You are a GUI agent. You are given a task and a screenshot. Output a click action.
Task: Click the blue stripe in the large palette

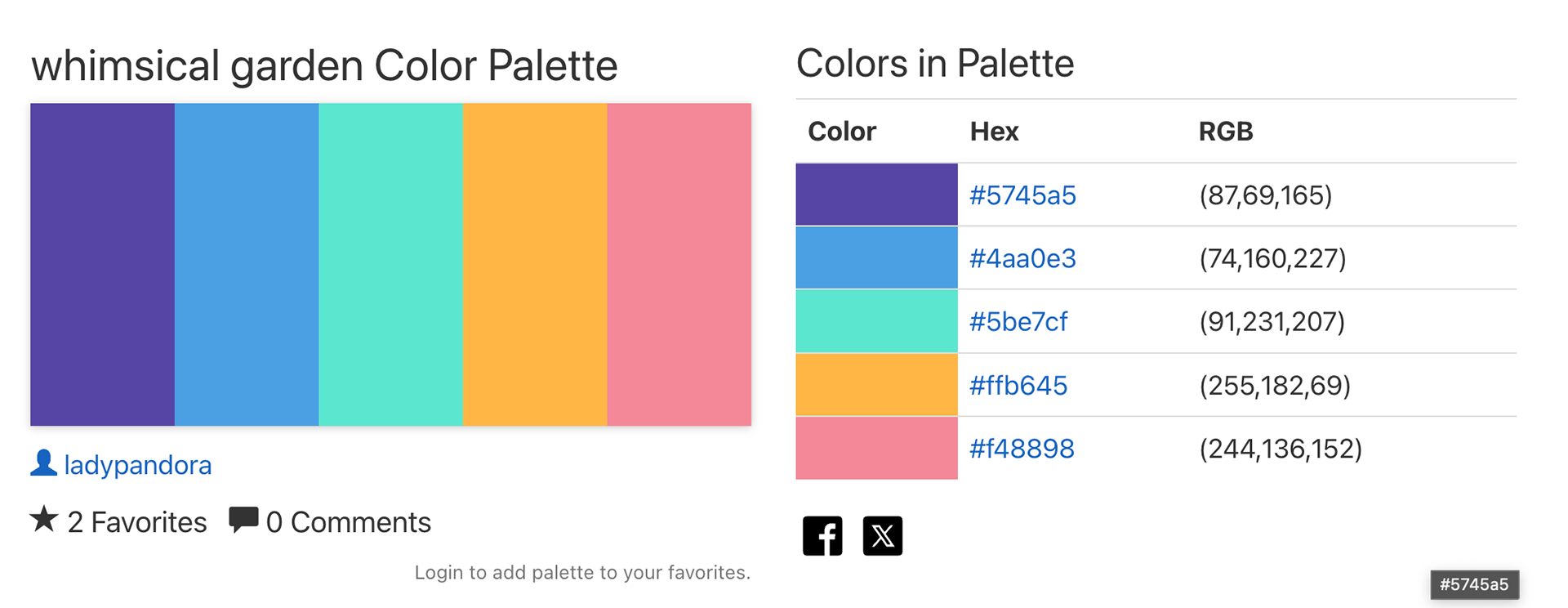pos(247,264)
